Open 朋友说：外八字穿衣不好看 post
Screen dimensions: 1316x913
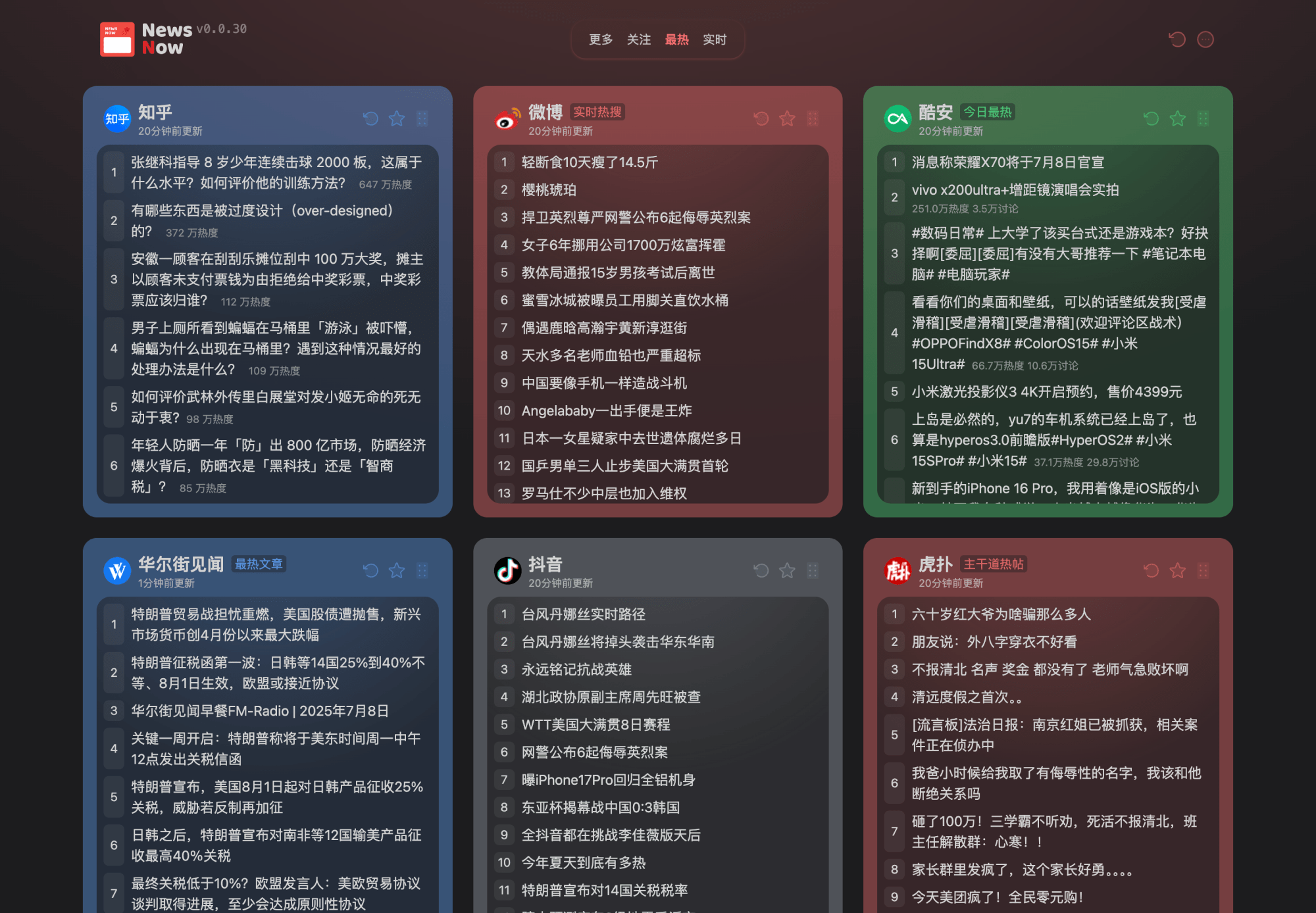click(x=1048, y=642)
